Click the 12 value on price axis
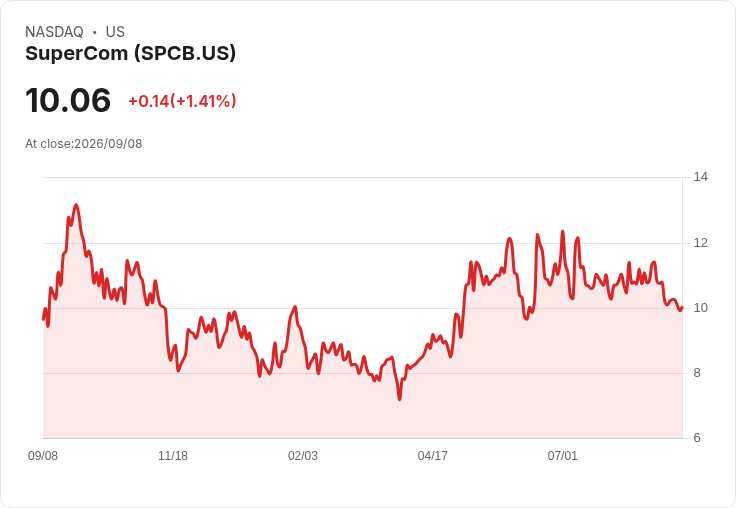This screenshot has height=508, width=736. (x=701, y=243)
